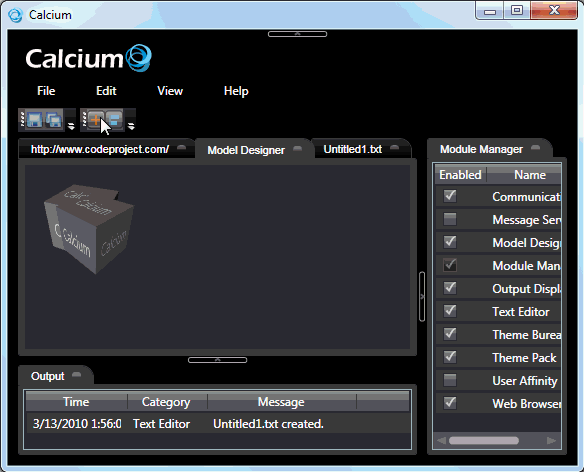Collapse the top banner using the expander handle
Screen dimensions: 584x472
pos(297,34)
